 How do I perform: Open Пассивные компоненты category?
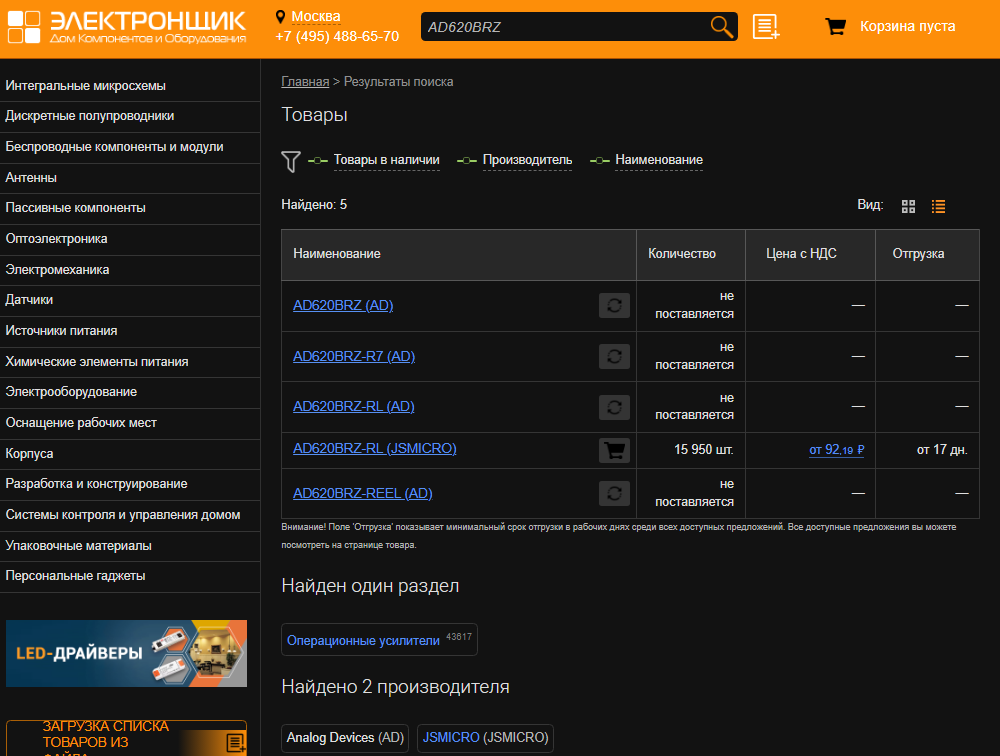point(130,208)
